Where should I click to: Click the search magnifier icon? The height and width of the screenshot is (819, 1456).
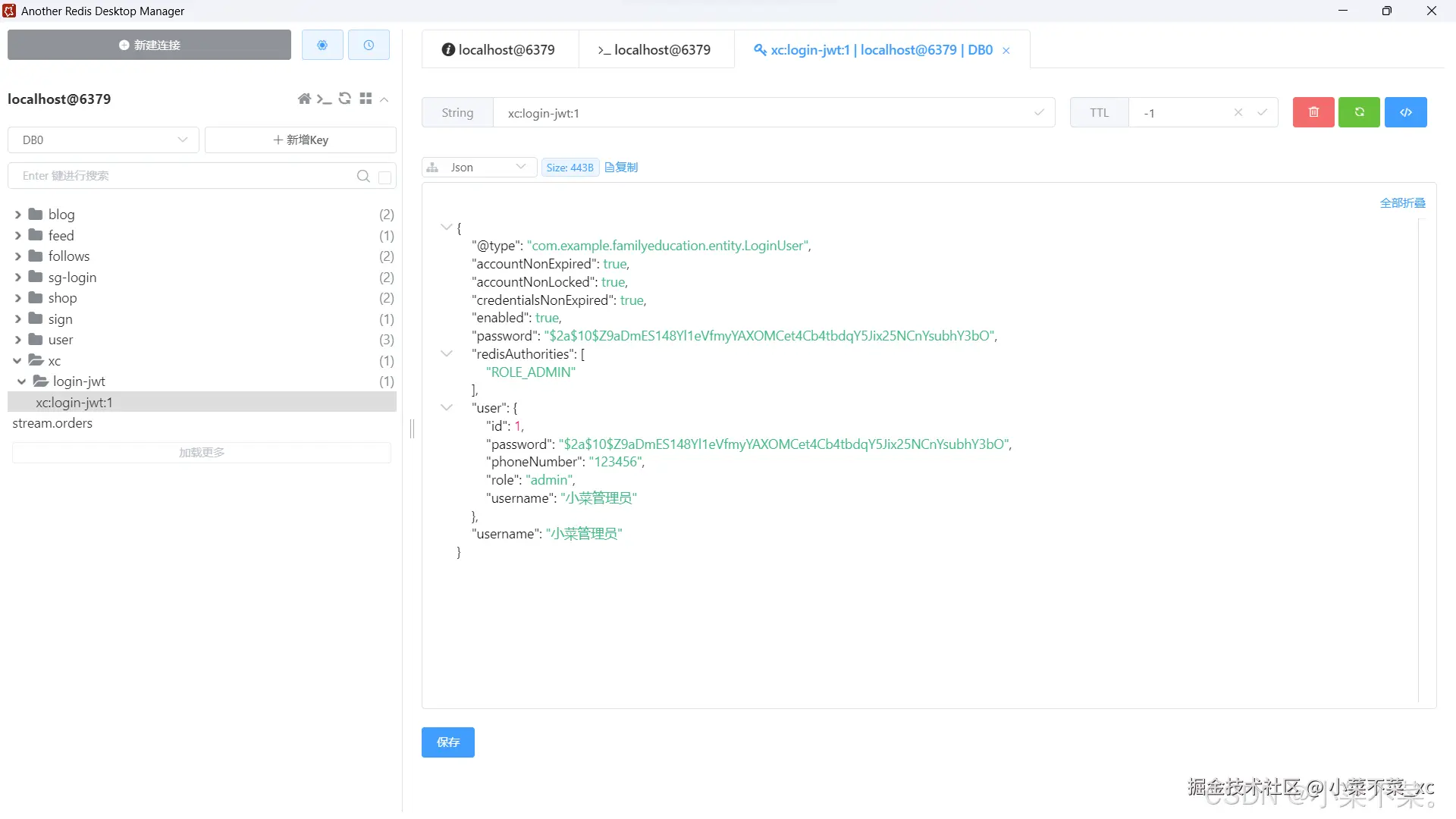pyautogui.click(x=363, y=176)
